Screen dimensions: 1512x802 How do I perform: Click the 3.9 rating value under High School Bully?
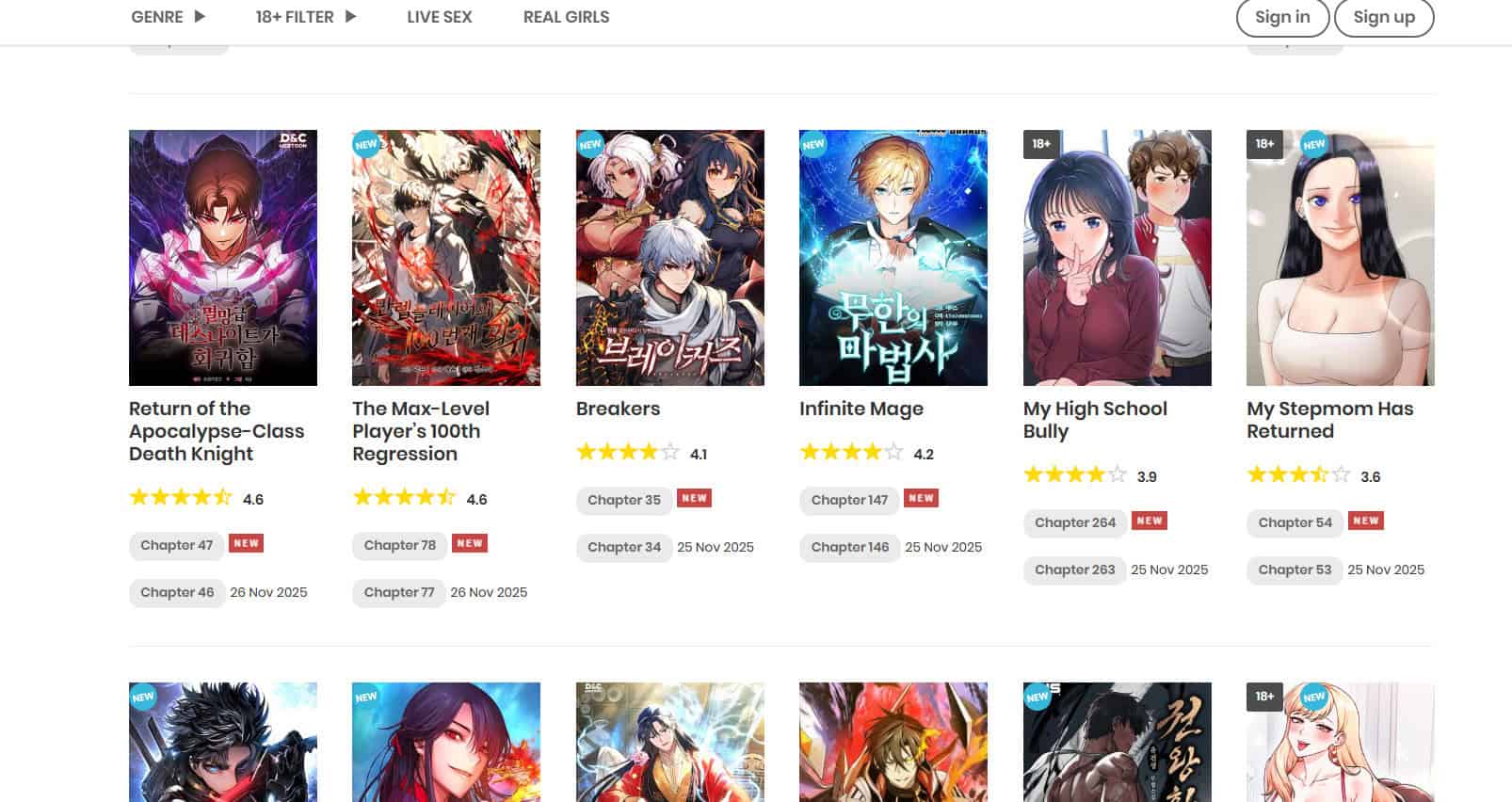pos(1147,477)
